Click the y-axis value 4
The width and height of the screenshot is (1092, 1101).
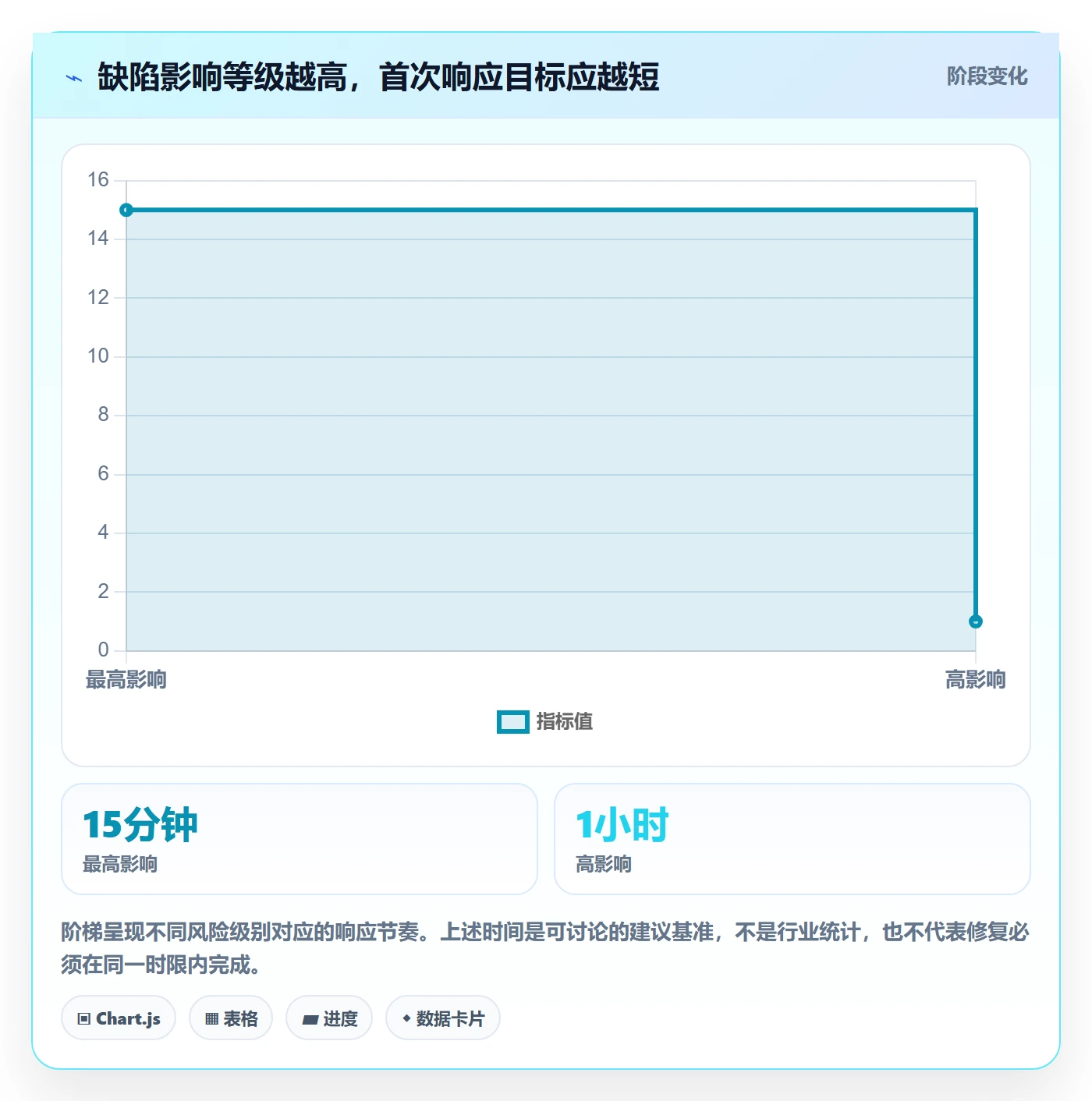tap(103, 533)
